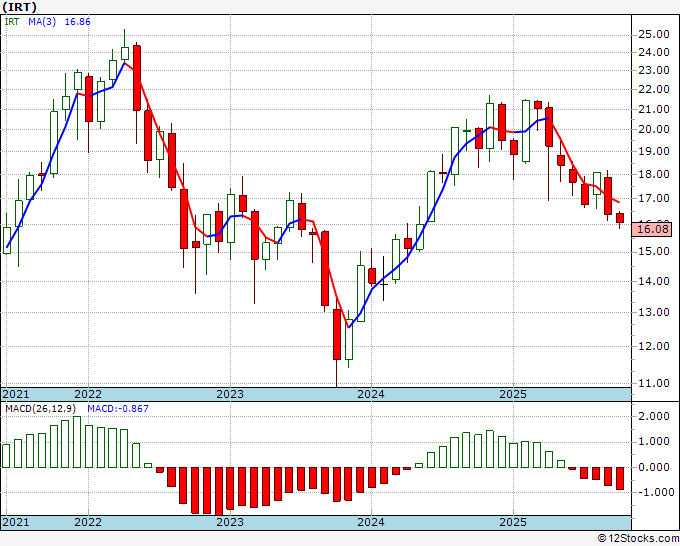The height and width of the screenshot is (546, 680).
Task: Click the 18.00 price axis label
Action: 654,174
